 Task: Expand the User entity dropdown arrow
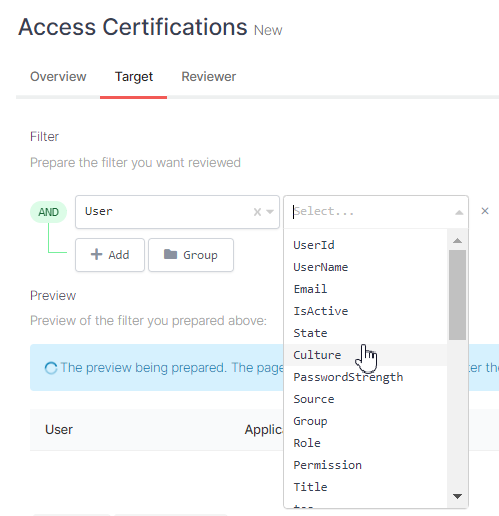(270, 212)
